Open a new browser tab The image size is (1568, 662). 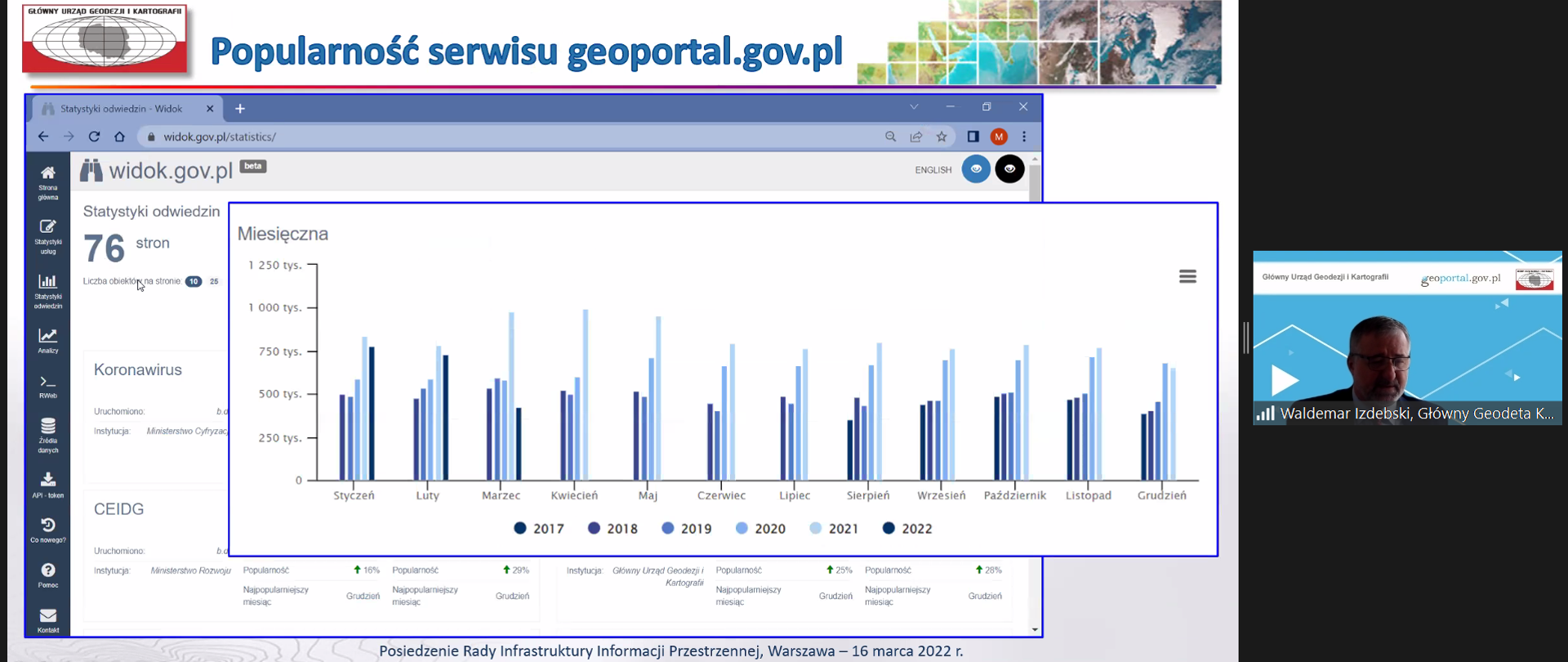click(x=240, y=109)
